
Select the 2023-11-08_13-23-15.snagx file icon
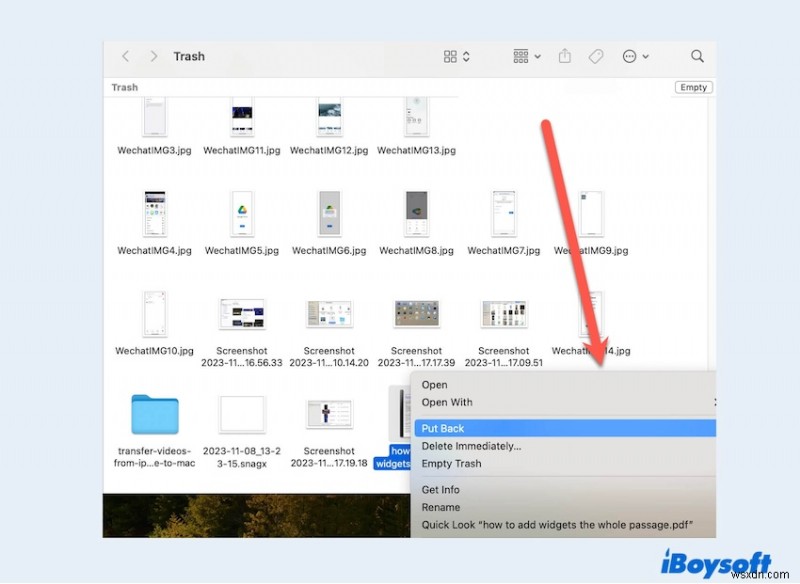coord(242,414)
